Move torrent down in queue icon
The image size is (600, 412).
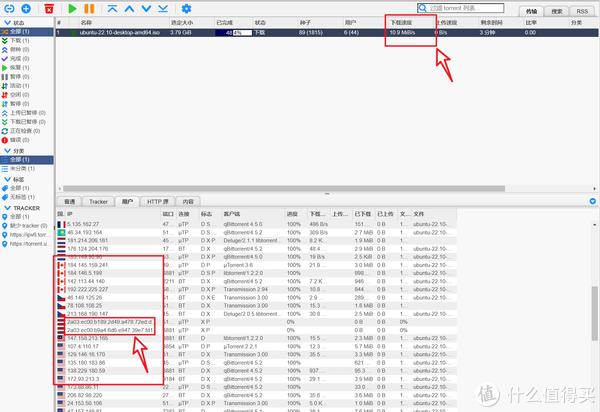pyautogui.click(x=146, y=8)
